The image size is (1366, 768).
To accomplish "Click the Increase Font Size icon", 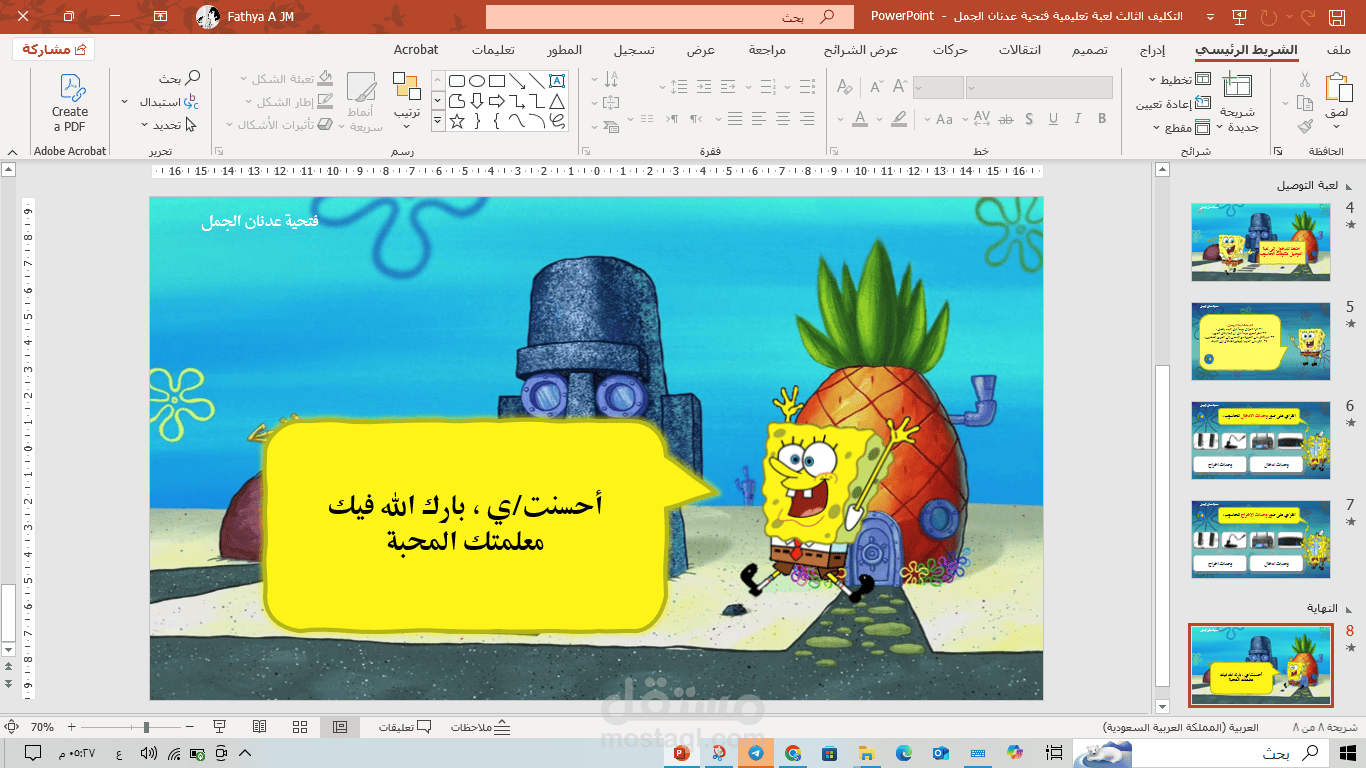I will pos(901,88).
